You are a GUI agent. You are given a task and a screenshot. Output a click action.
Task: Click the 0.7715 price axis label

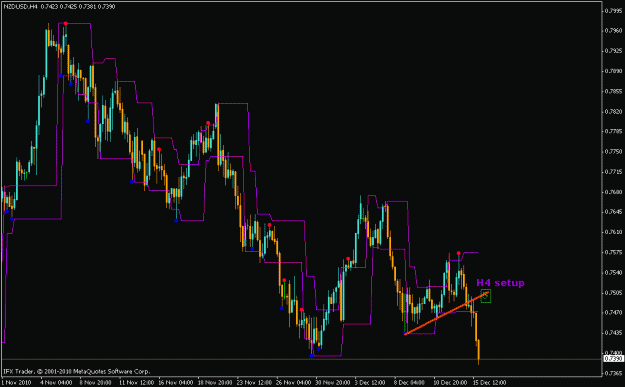point(614,171)
